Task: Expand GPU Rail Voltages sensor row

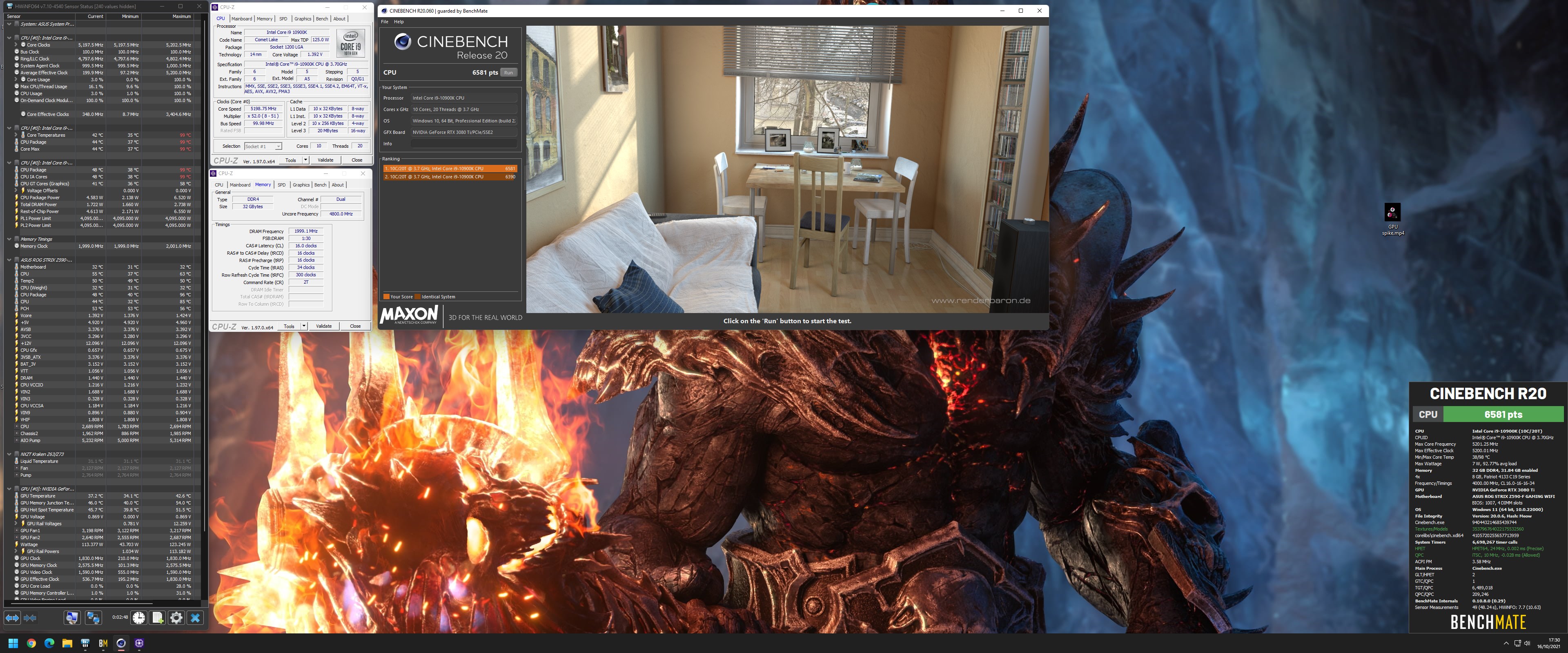Action: (16, 523)
